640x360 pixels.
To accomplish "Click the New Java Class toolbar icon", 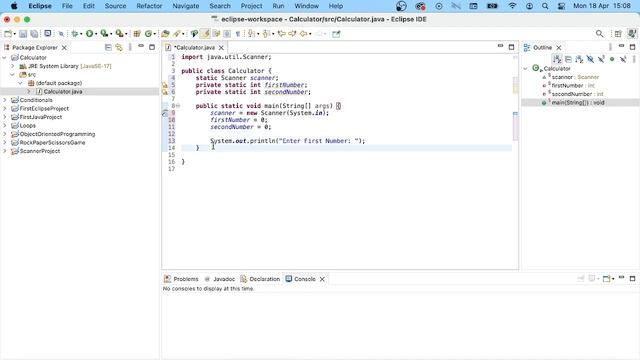I will (x=148, y=34).
